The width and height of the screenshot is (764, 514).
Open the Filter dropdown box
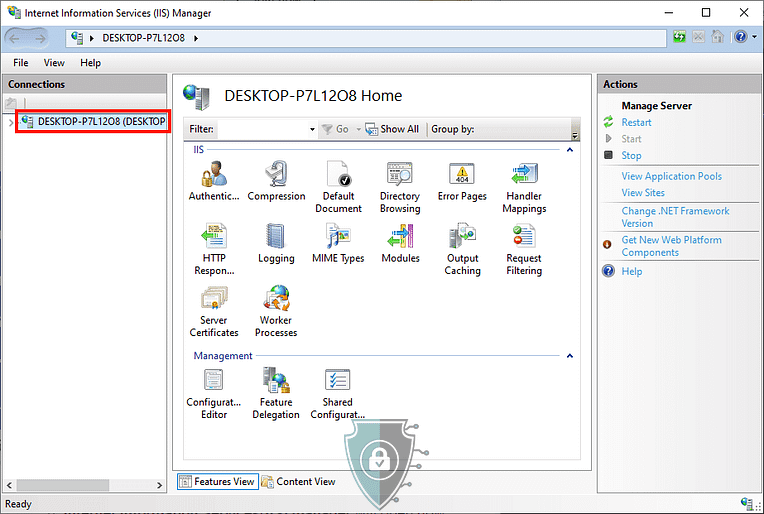click(310, 129)
